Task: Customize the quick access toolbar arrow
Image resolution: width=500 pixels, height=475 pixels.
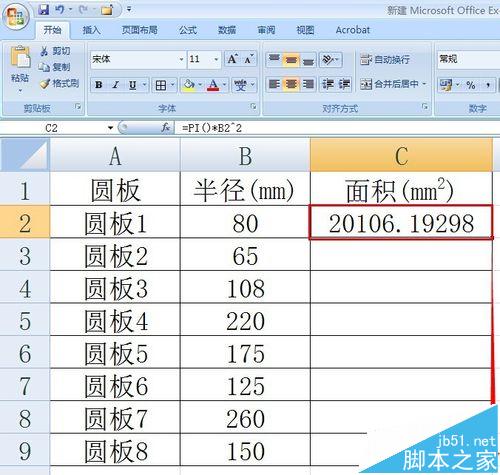Action: pyautogui.click(x=129, y=10)
